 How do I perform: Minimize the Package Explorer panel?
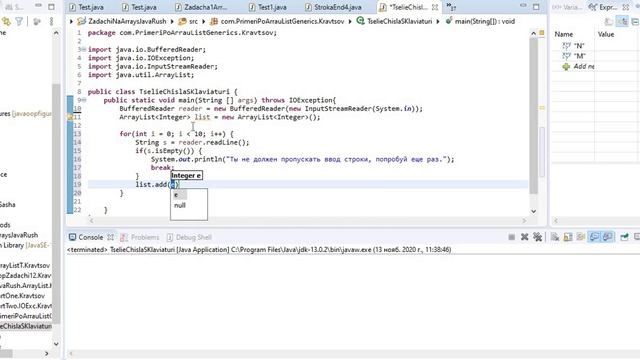(x=38, y=6)
